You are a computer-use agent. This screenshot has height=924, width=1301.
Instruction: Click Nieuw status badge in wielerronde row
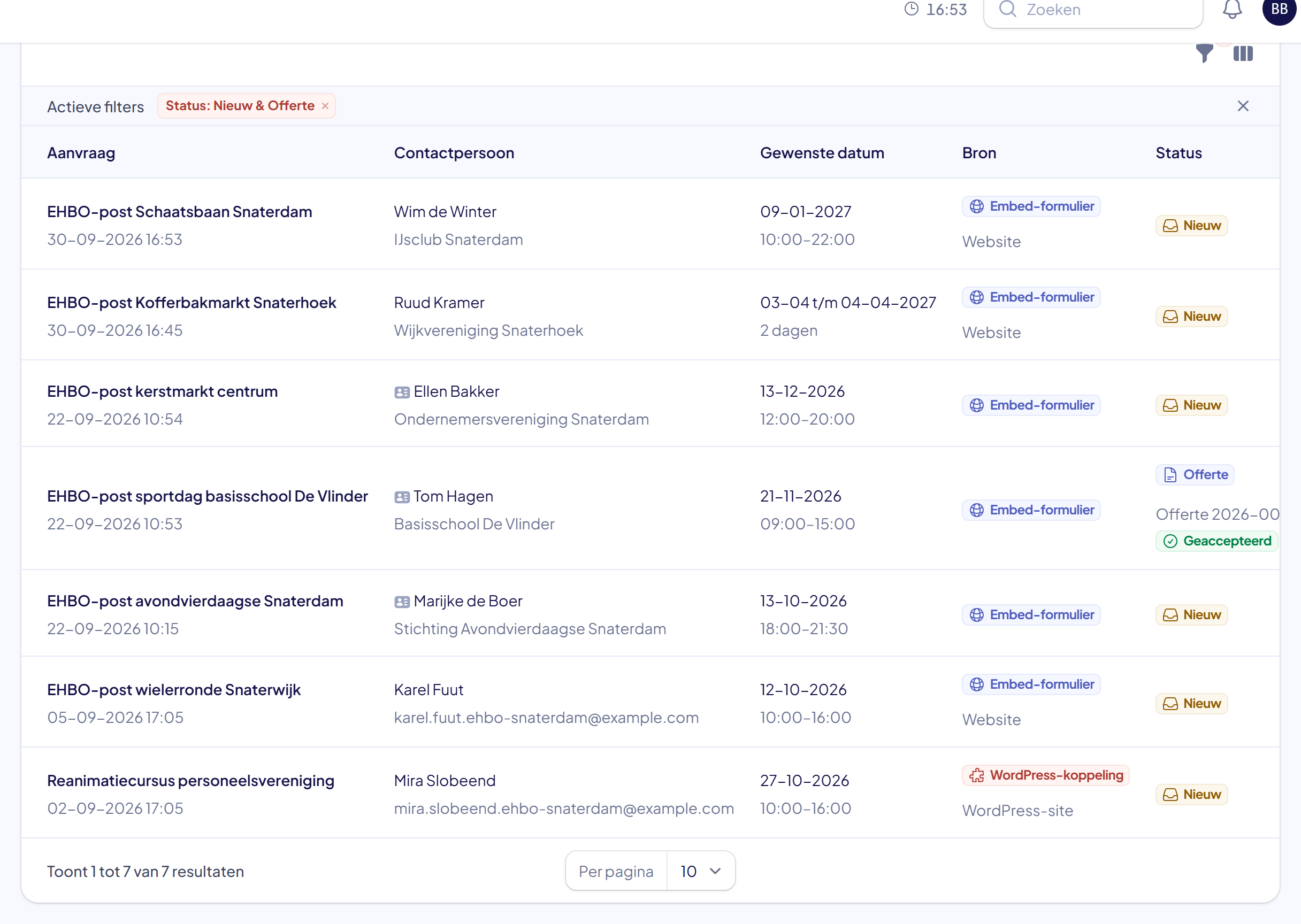point(1192,704)
